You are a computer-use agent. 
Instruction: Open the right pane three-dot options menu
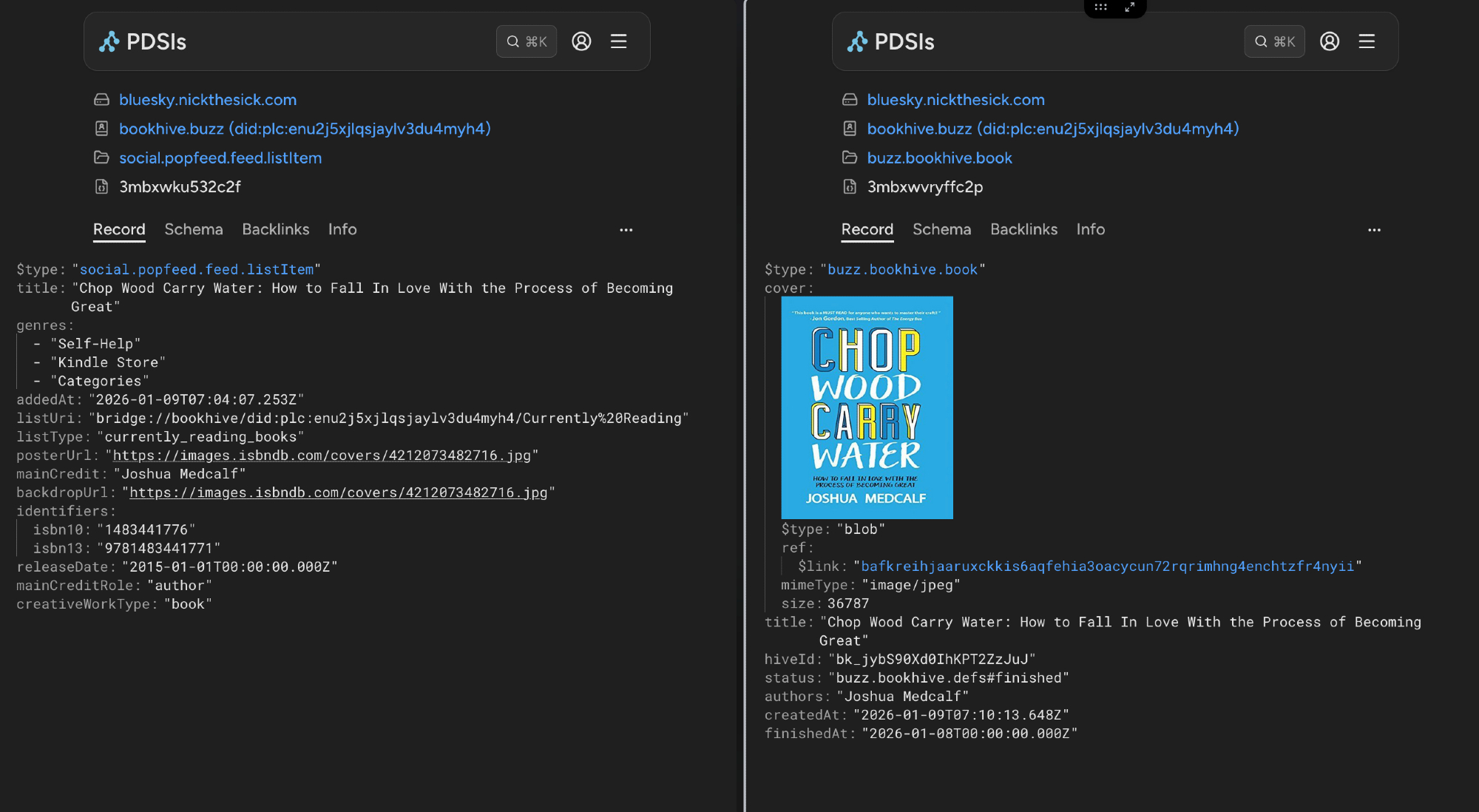point(1373,230)
